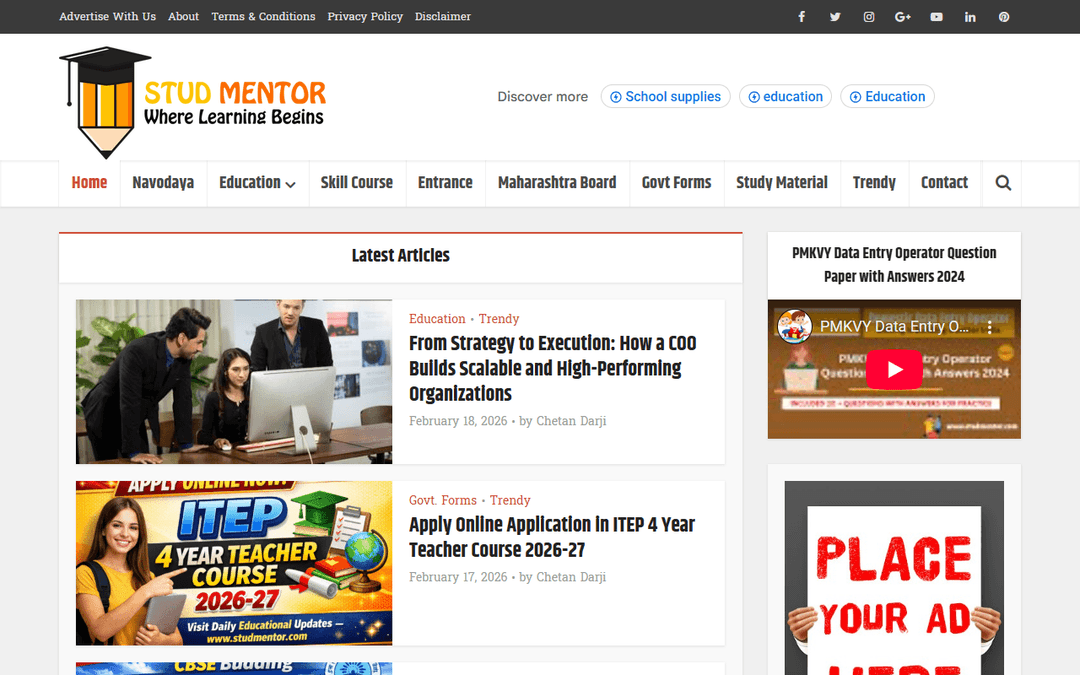Open the Trendy menu item
Image resolution: width=1080 pixels, height=675 pixels.
click(873, 183)
